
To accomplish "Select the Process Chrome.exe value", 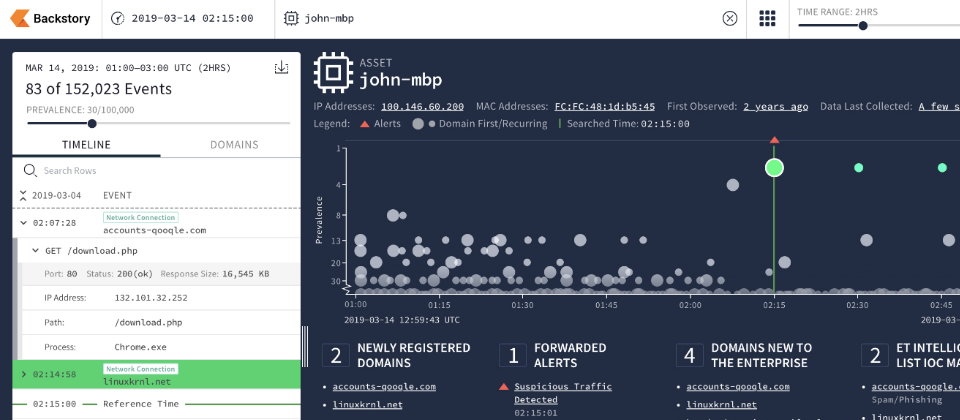I will pos(140,347).
